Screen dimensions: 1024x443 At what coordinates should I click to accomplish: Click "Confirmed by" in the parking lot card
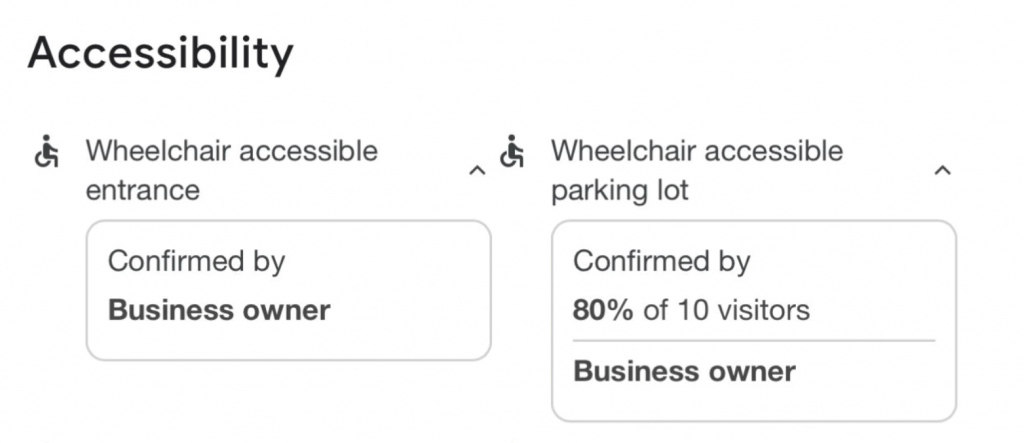tap(661, 262)
